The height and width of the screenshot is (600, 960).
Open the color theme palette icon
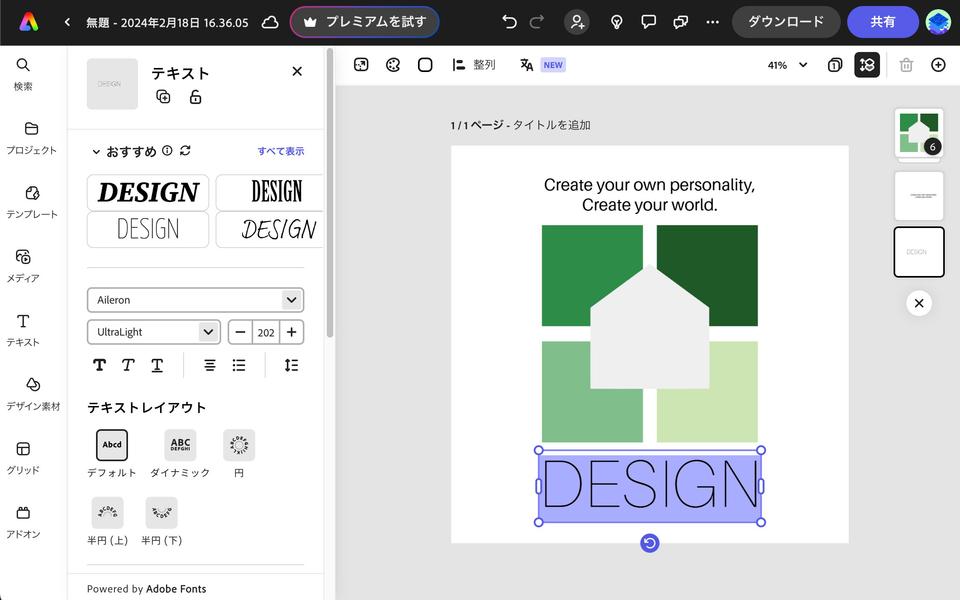tap(393, 65)
